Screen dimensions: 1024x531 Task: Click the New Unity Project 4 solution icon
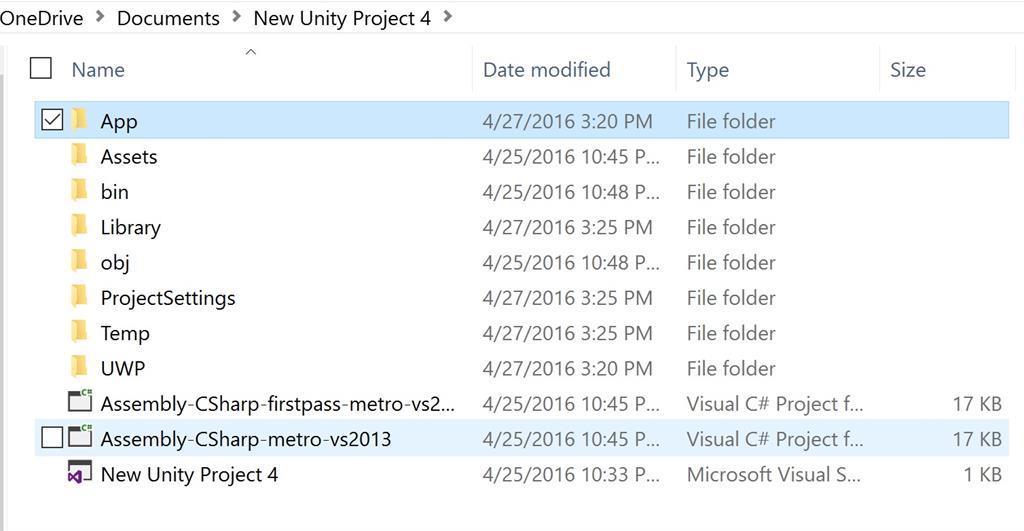[x=80, y=474]
